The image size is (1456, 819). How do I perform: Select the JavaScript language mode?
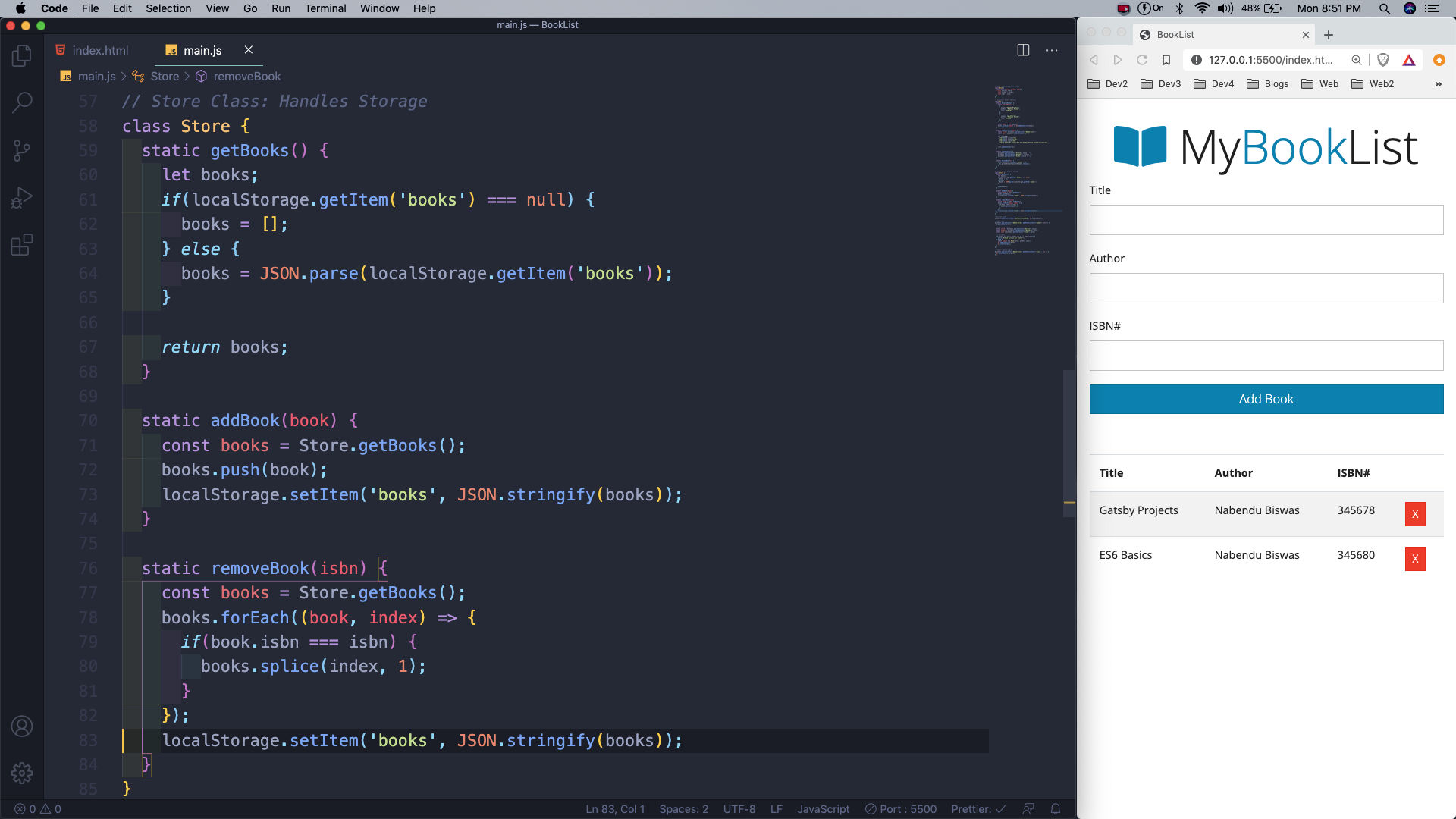[823, 809]
